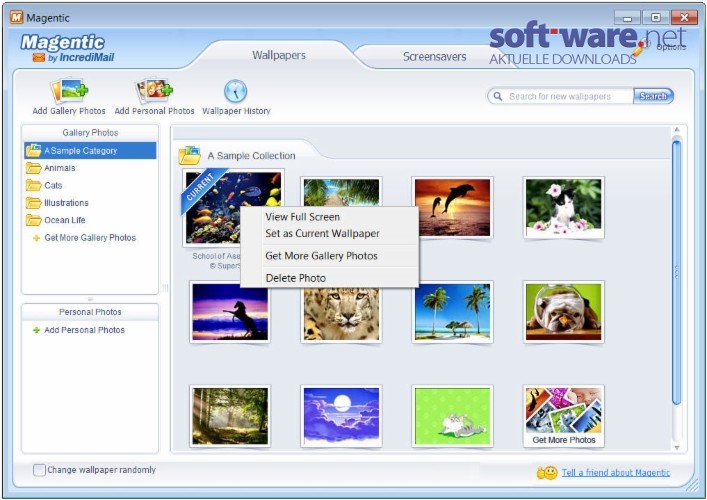Screen dimensions: 707x500
Task: Click the Search button
Action: coord(653,96)
